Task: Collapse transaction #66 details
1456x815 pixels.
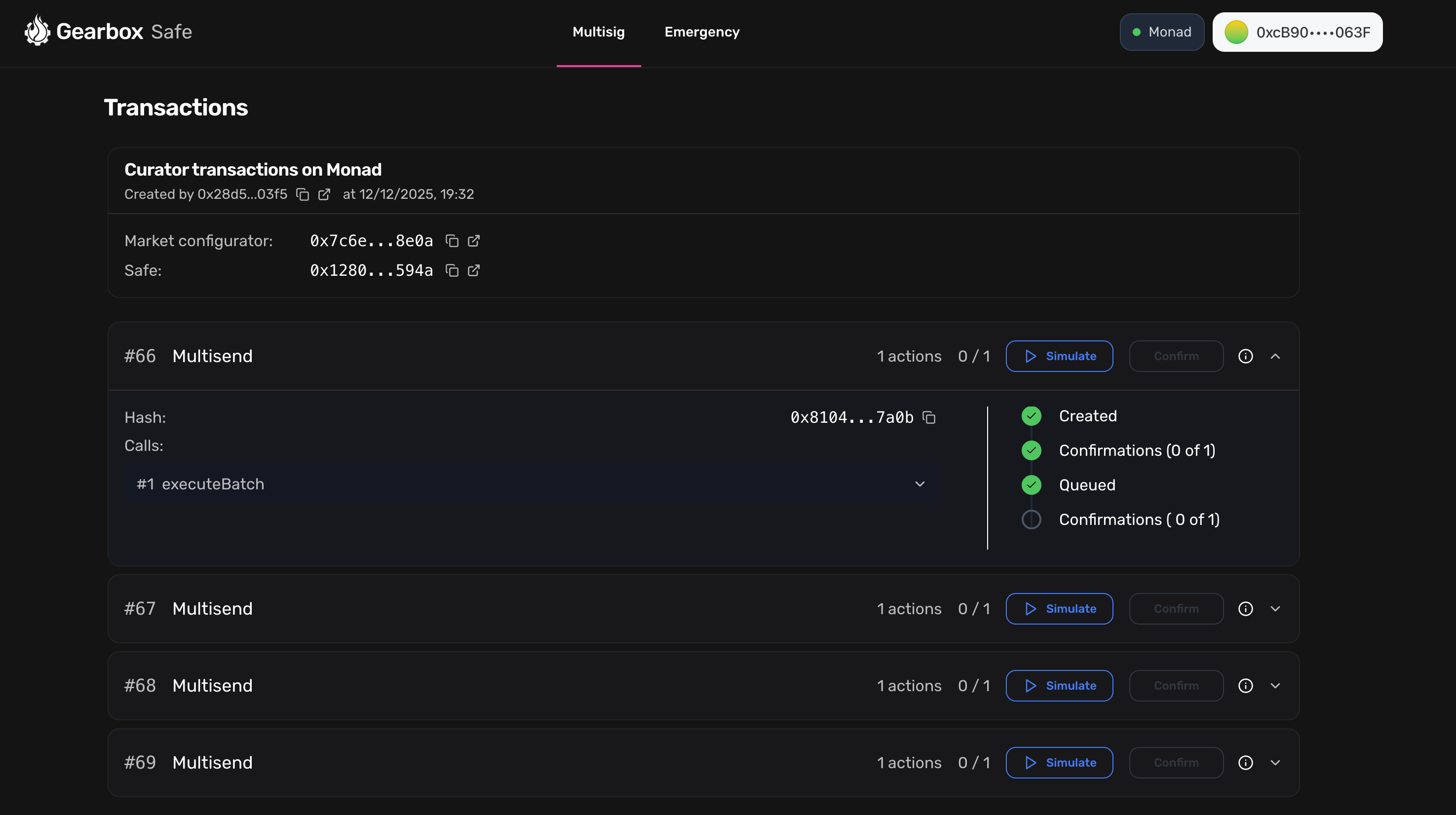Action: 1275,356
